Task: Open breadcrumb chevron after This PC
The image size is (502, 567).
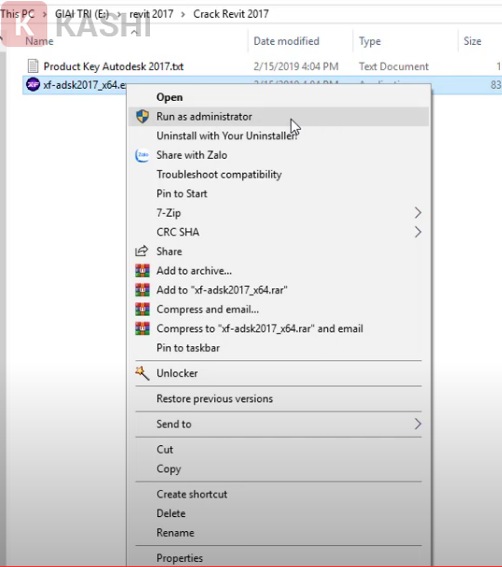Action: 45,14
